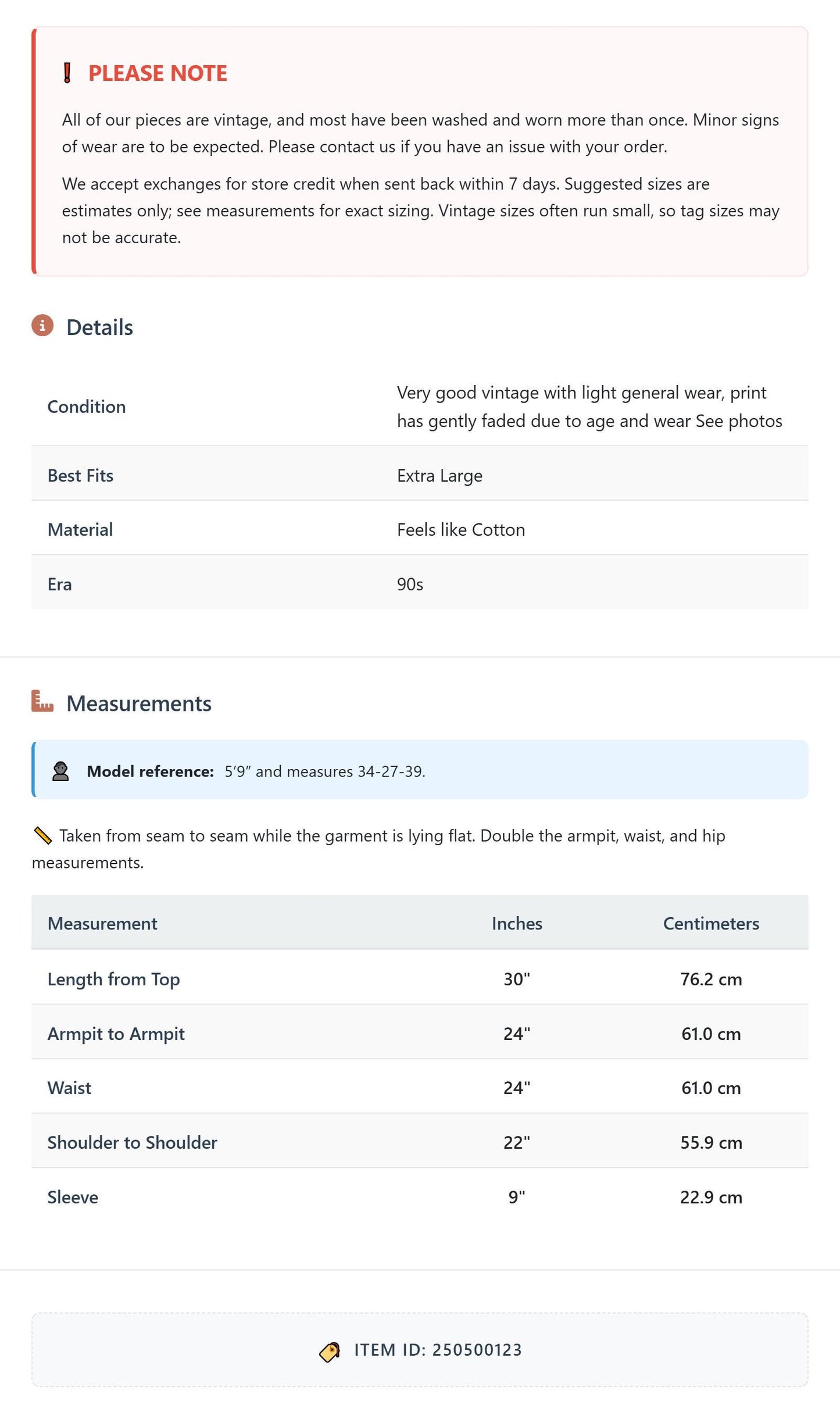Click the model reference person icon
The image size is (840, 1414).
point(60,771)
